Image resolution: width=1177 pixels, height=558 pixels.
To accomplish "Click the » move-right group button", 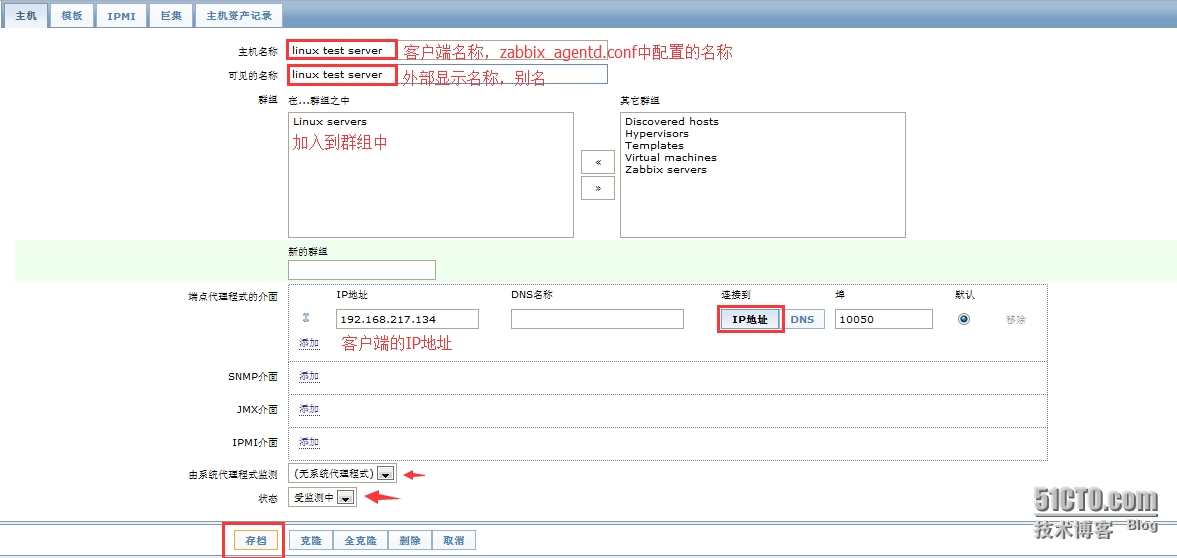I will pyautogui.click(x=598, y=189).
